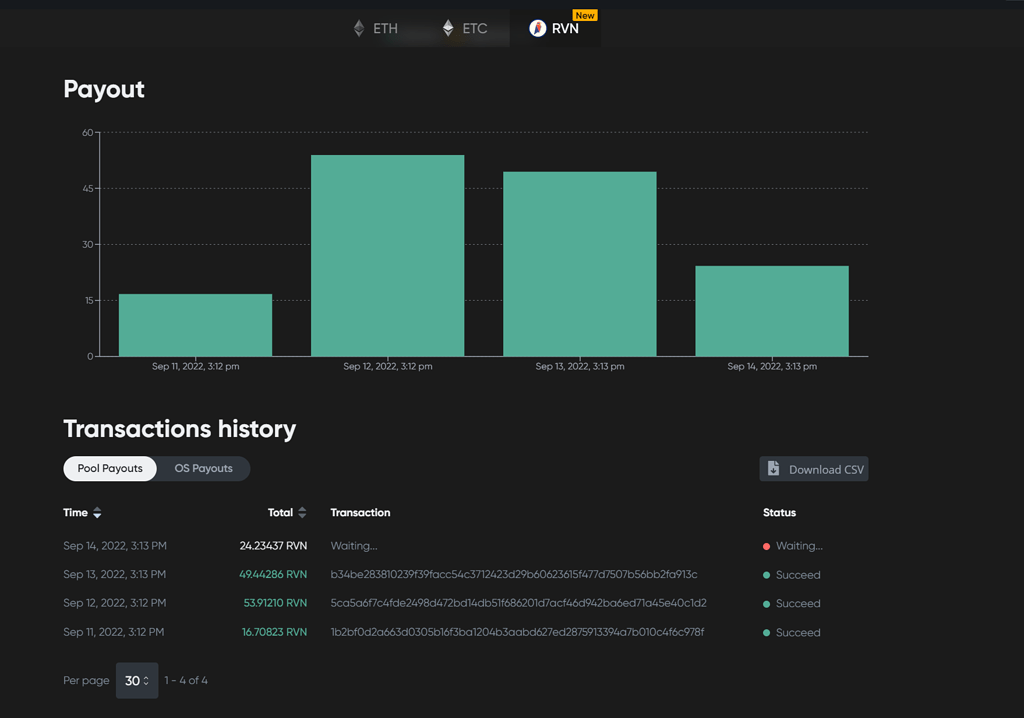
Task: Select the ETH coin icon
Action: pyautogui.click(x=359, y=28)
